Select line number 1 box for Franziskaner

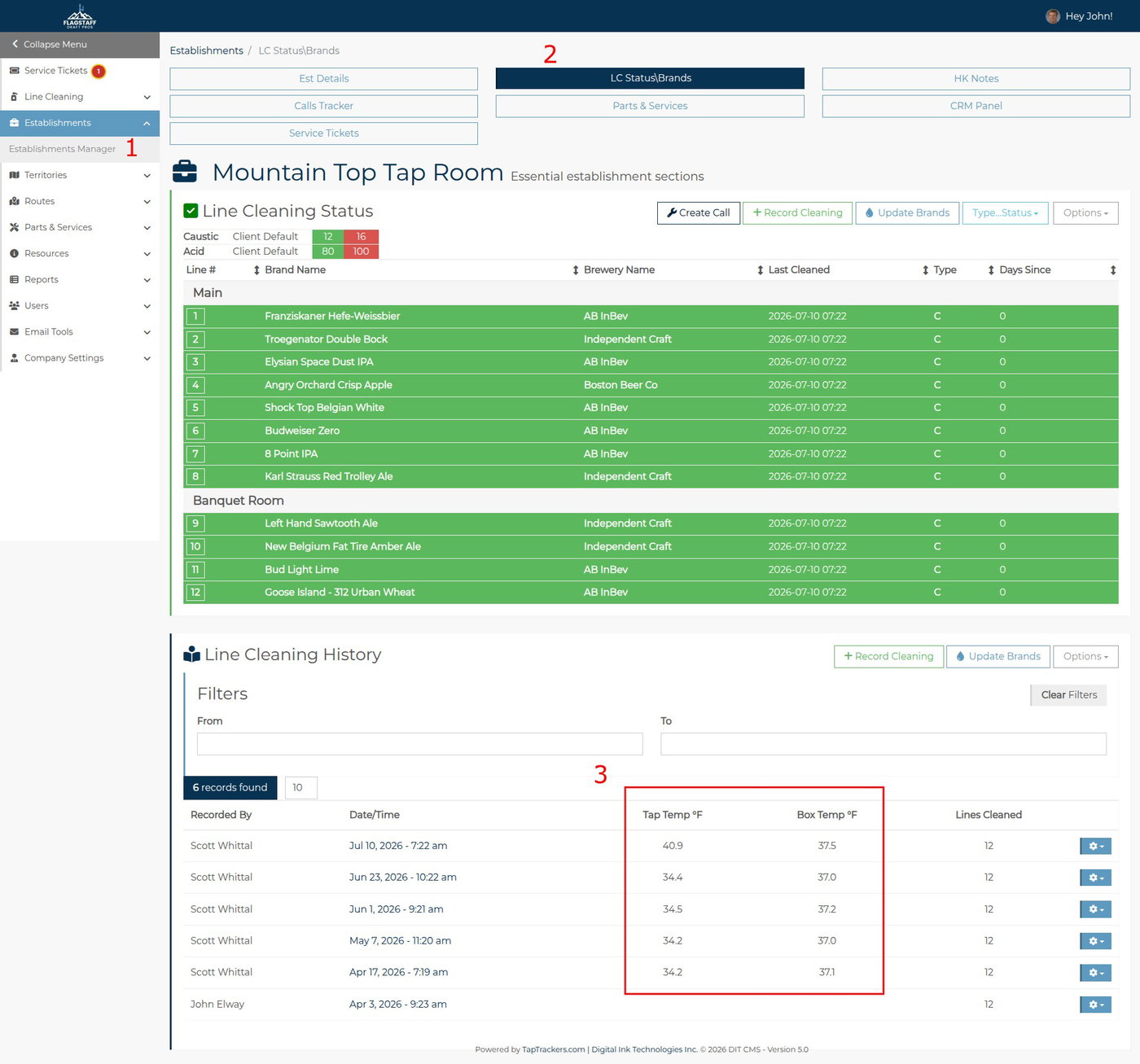pyautogui.click(x=195, y=316)
